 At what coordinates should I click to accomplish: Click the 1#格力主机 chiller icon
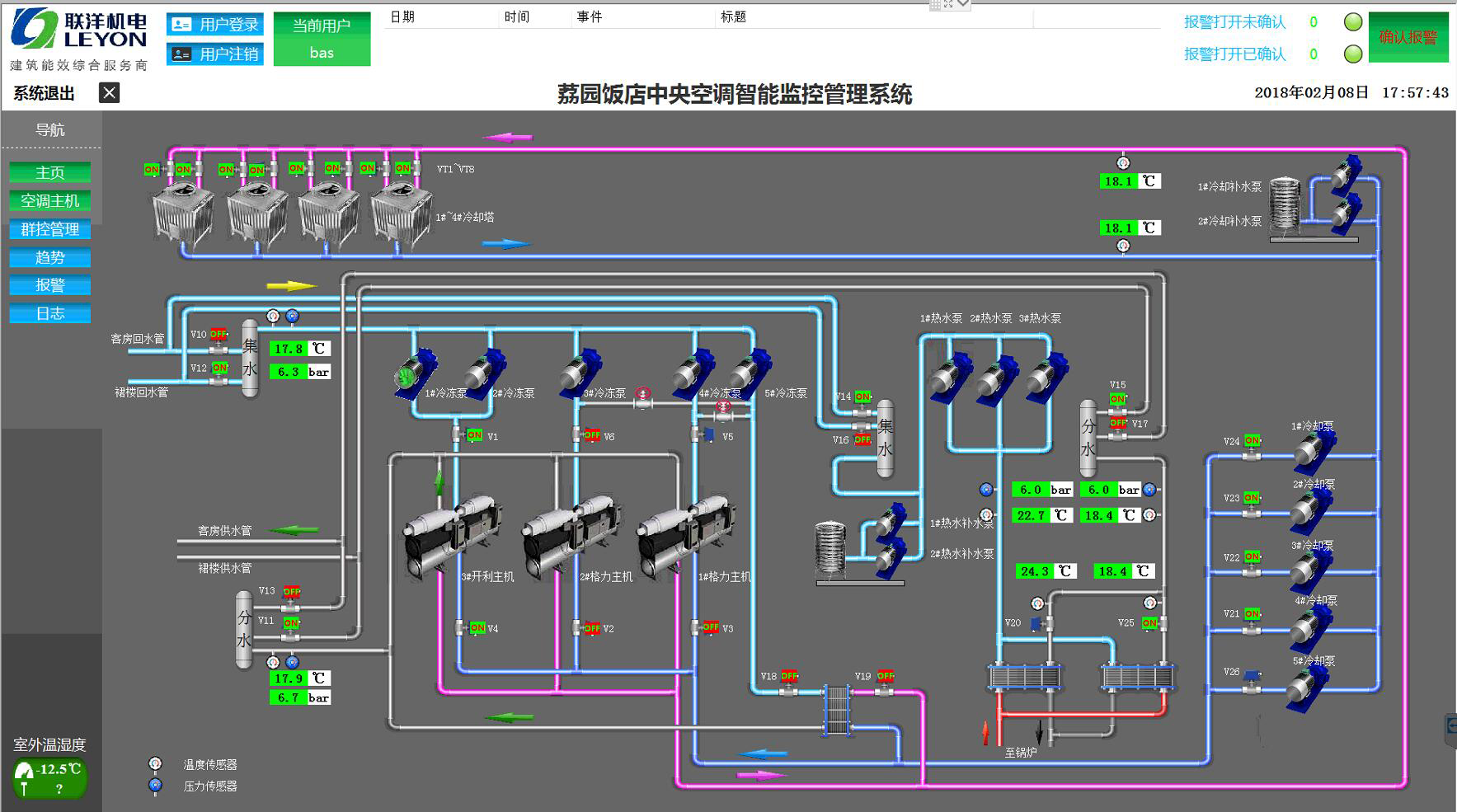686,534
